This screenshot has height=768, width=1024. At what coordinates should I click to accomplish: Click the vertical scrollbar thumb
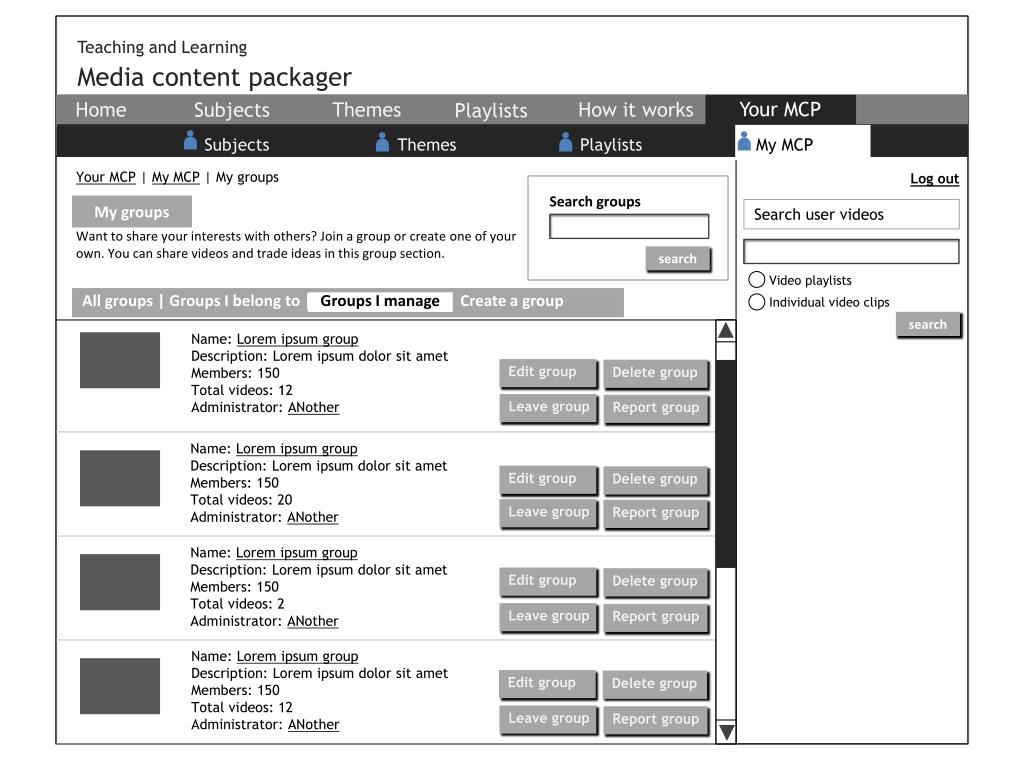click(x=726, y=464)
